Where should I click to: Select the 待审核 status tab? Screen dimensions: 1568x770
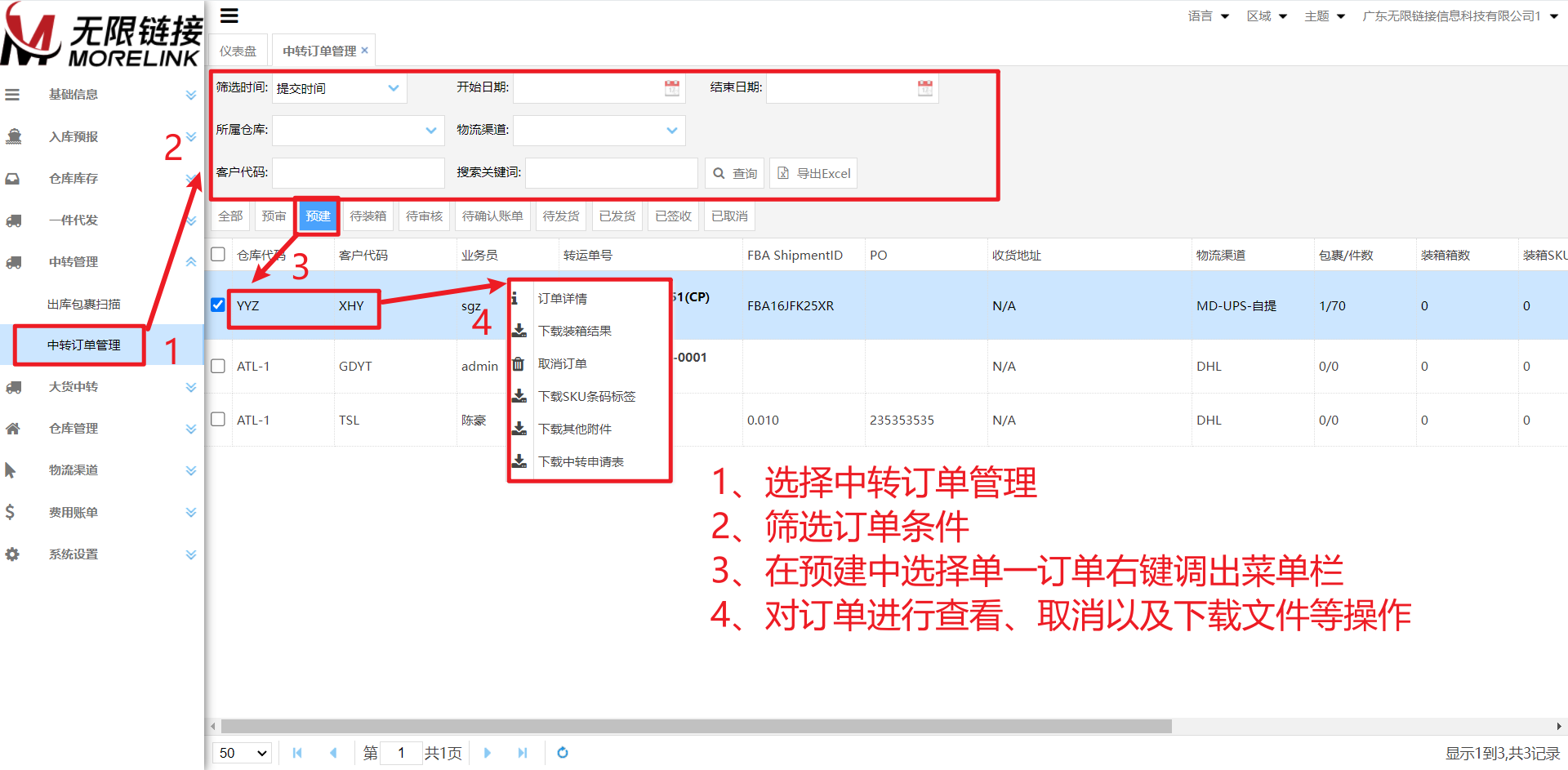[425, 216]
